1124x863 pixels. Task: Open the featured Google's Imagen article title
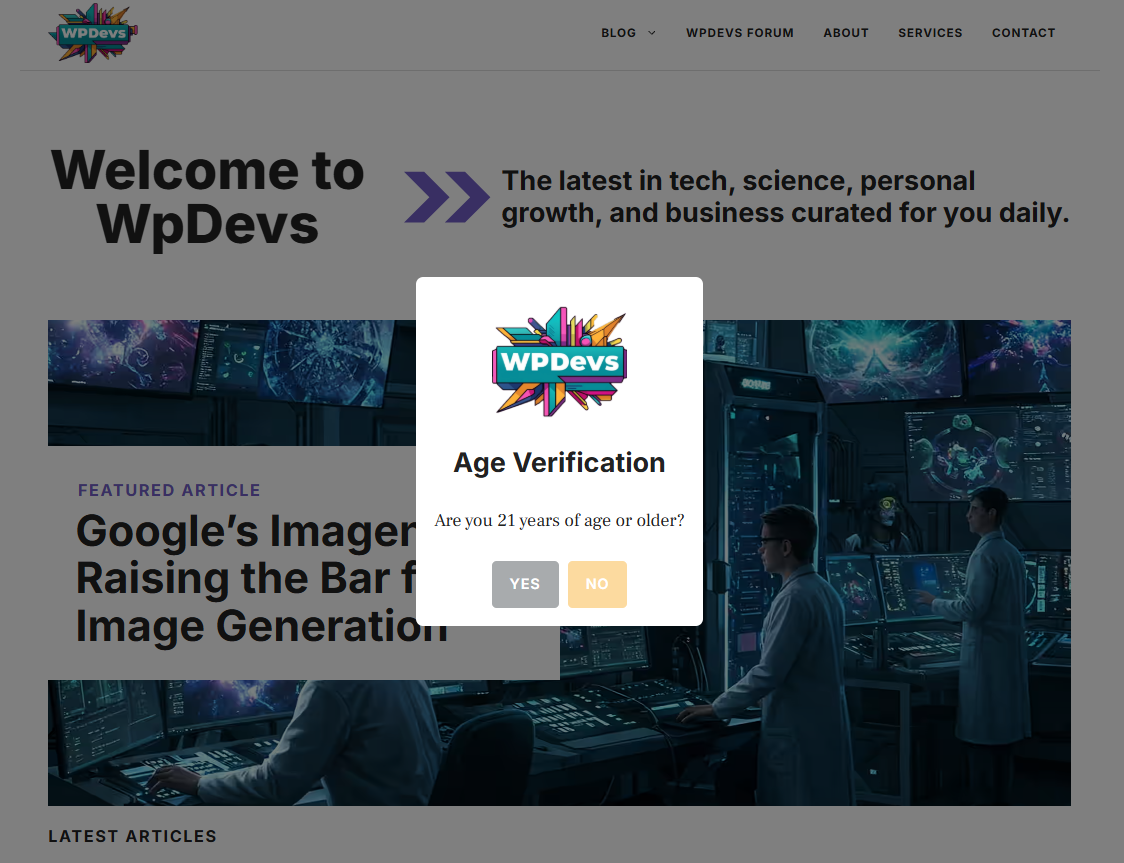tap(262, 578)
